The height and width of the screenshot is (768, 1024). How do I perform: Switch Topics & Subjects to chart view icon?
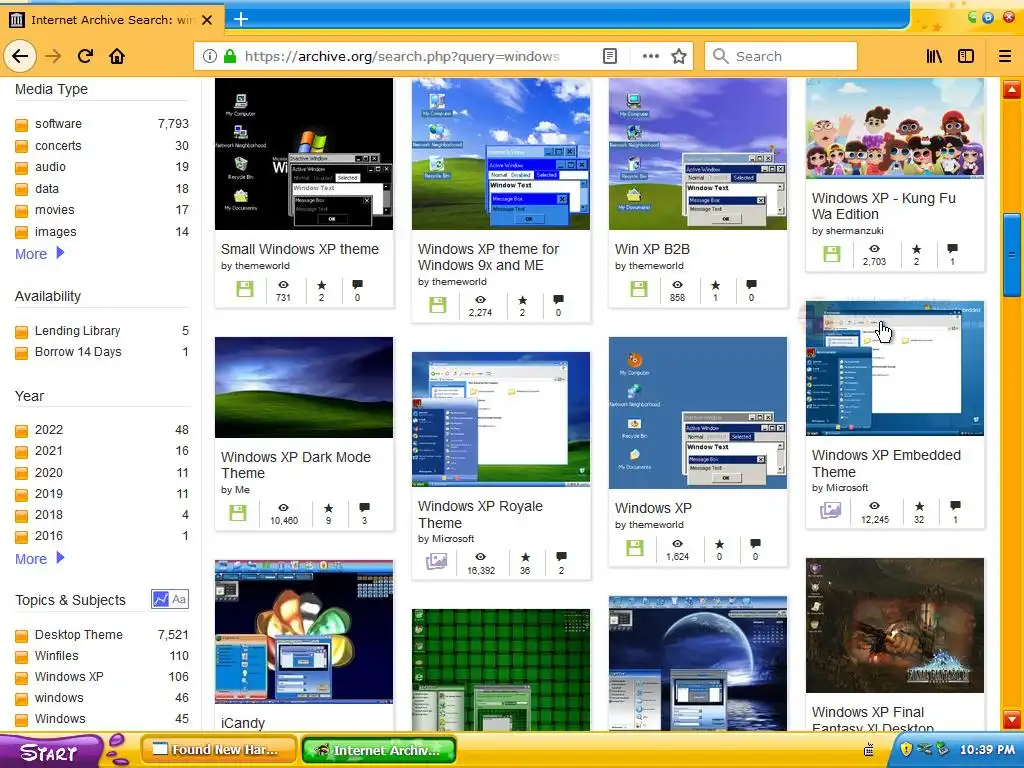click(161, 599)
